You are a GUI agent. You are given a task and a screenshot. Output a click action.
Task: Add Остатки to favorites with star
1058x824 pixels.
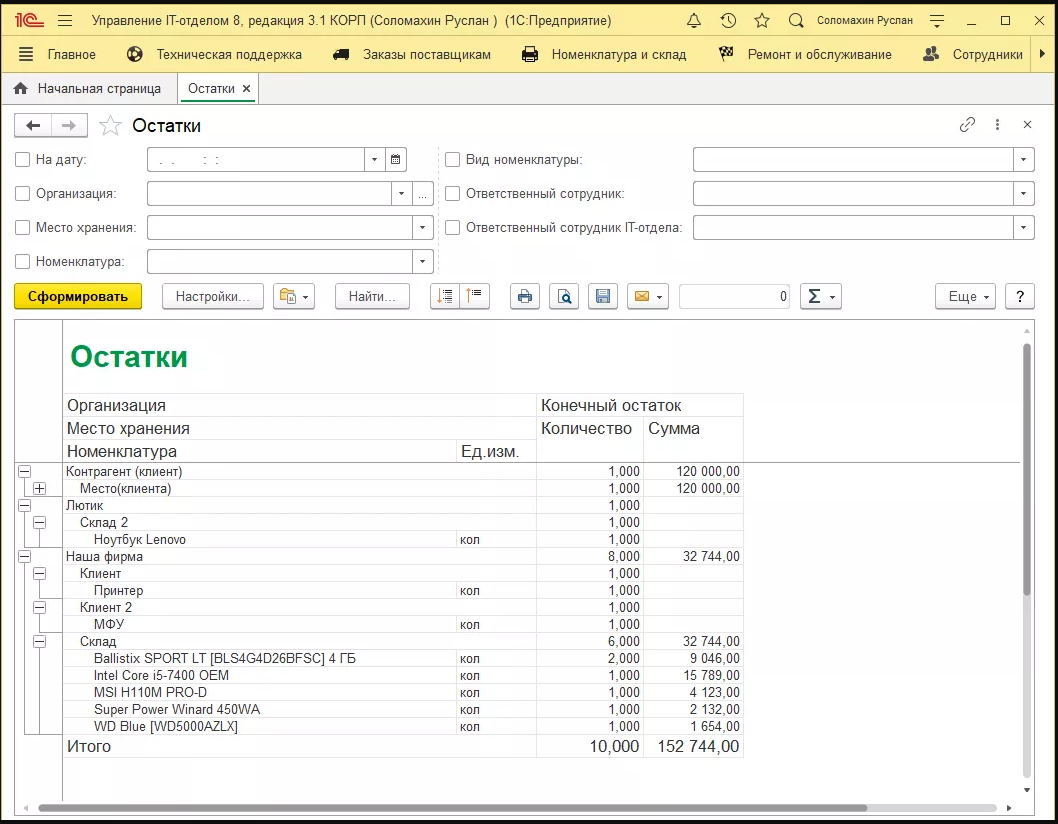click(111, 125)
